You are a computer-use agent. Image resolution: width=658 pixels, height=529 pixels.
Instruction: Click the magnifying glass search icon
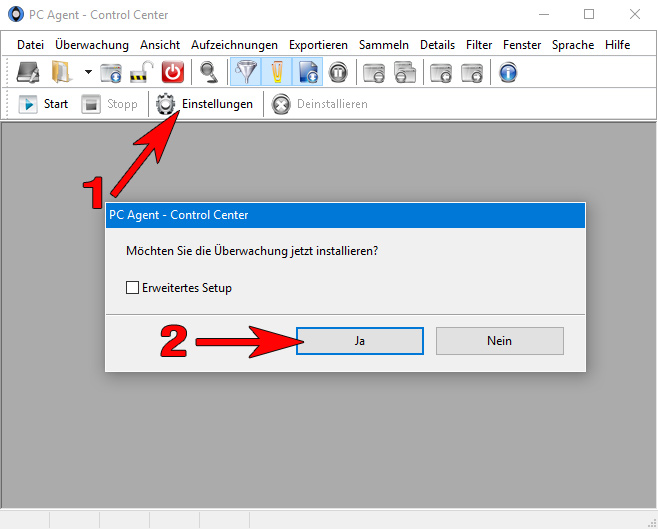[209, 72]
